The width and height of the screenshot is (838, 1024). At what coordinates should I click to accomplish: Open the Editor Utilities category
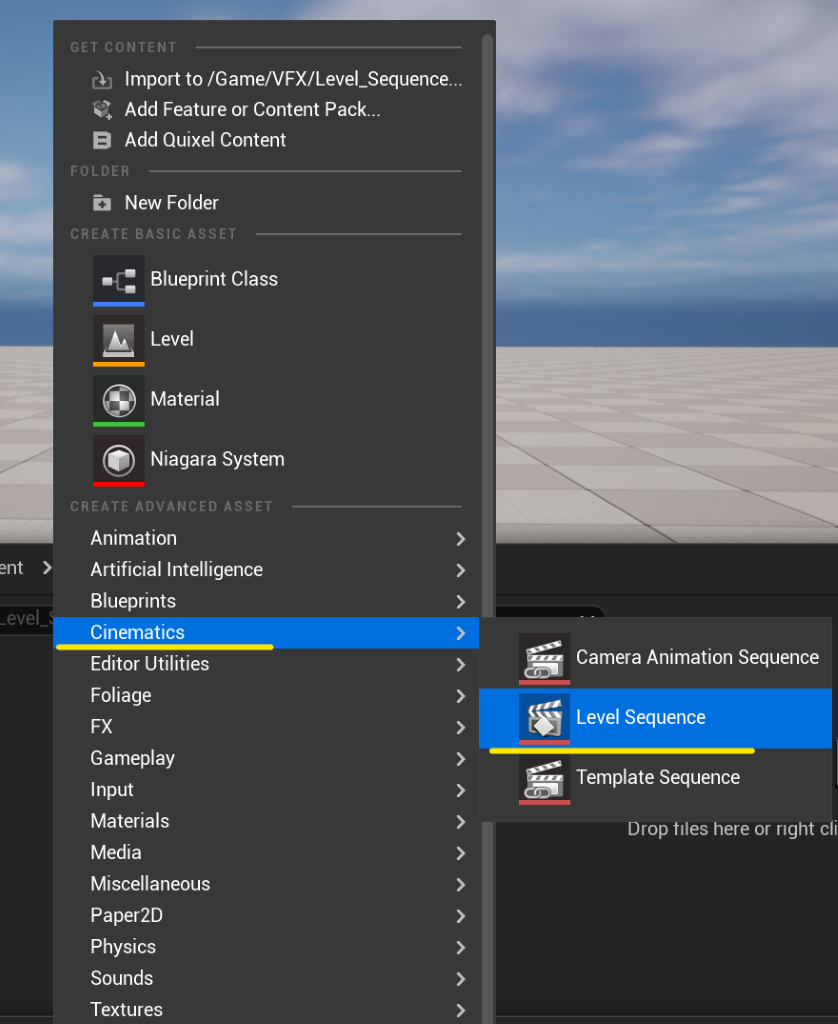coord(266,664)
